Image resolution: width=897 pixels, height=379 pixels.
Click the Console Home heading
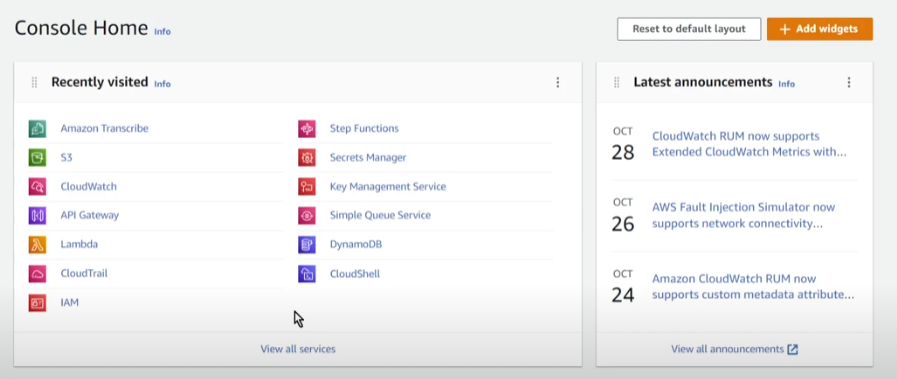click(x=81, y=28)
